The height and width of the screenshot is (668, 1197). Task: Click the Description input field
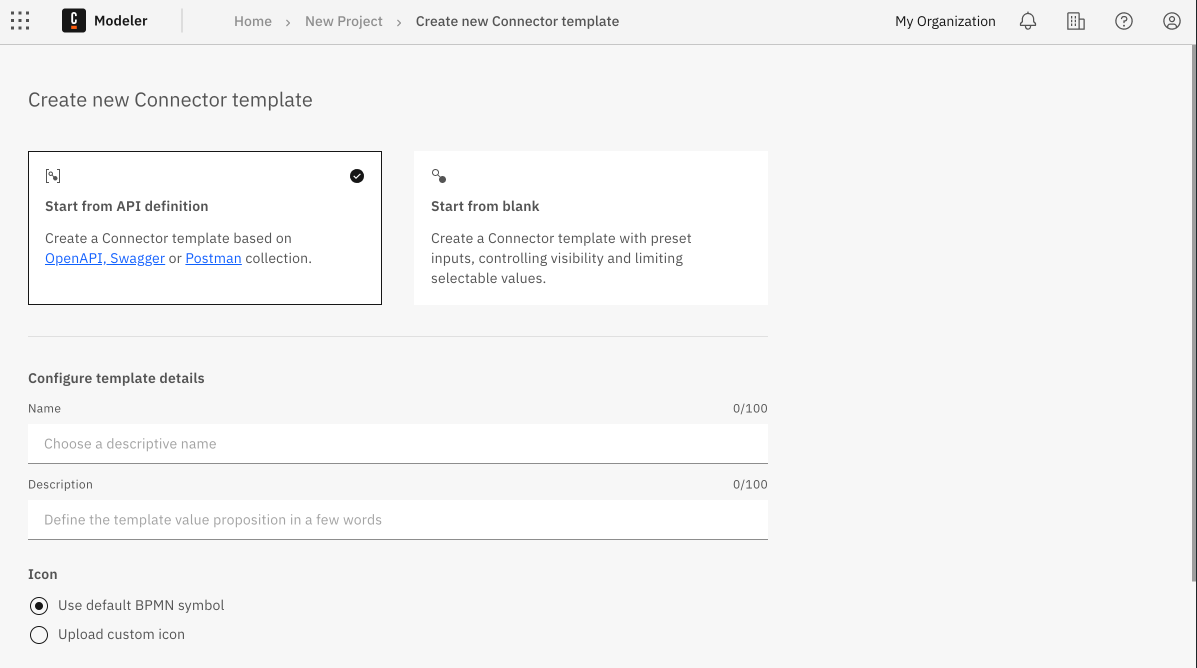click(x=397, y=519)
